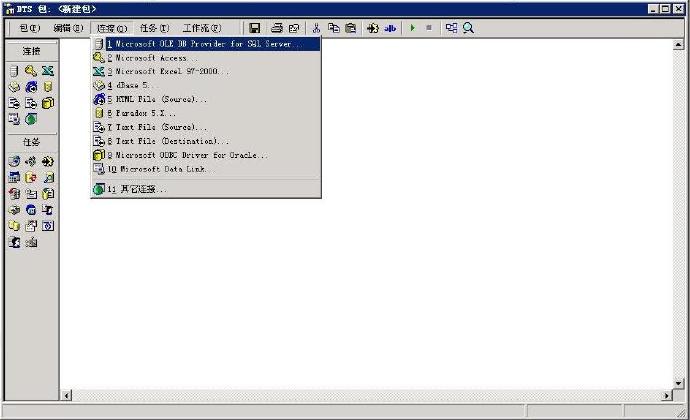Viewport: 690px width, 420px height.
Task: Select the Data Driven Query magnifier task icon
Action: point(48,177)
